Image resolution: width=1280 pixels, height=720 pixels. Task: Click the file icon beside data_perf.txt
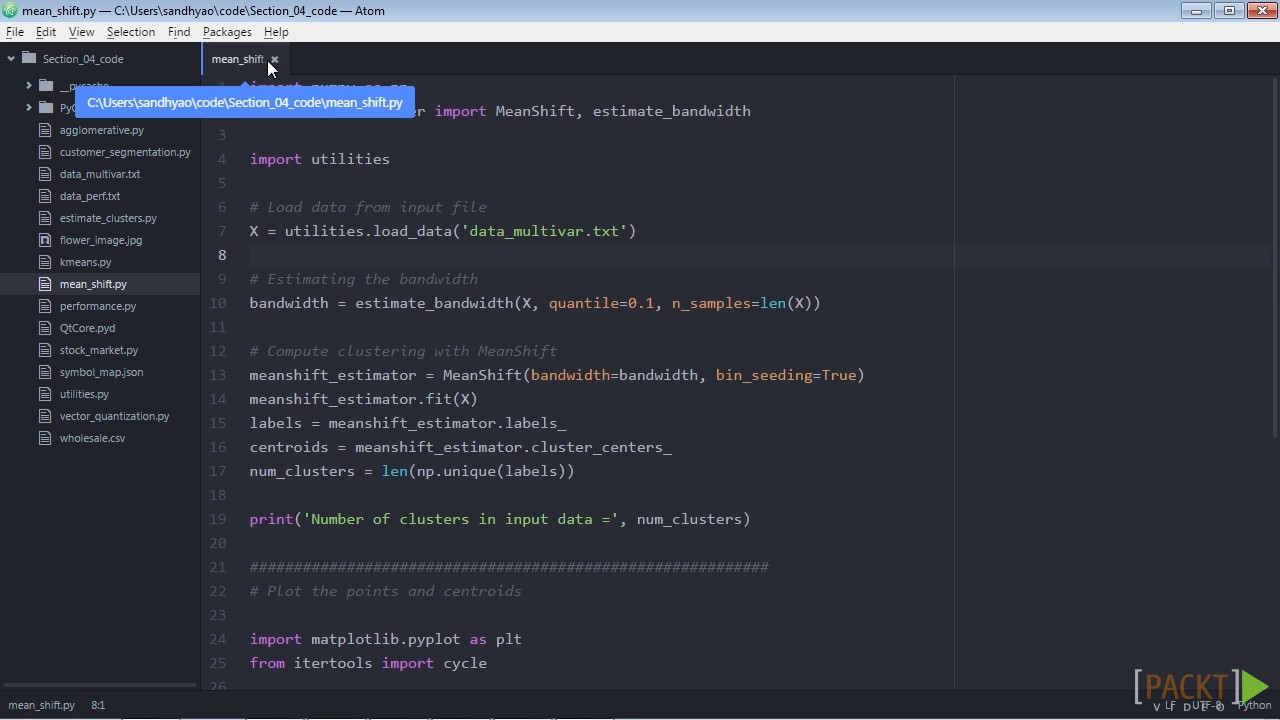[x=44, y=196]
